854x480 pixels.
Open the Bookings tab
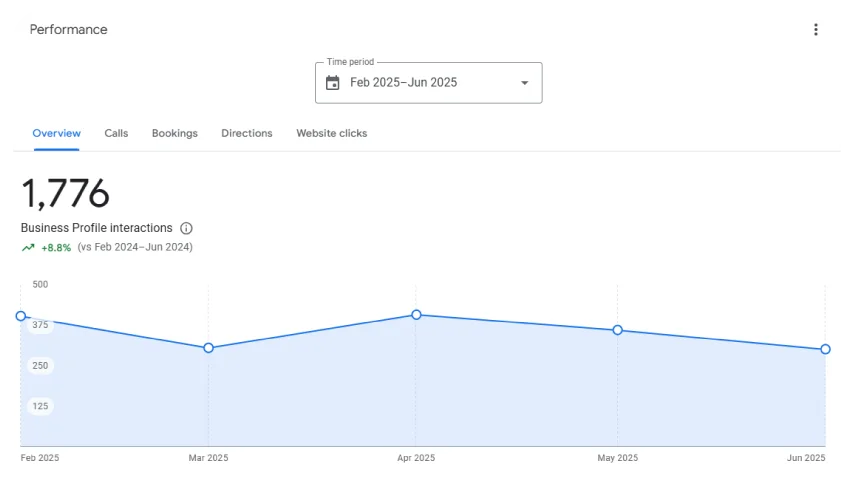point(175,133)
